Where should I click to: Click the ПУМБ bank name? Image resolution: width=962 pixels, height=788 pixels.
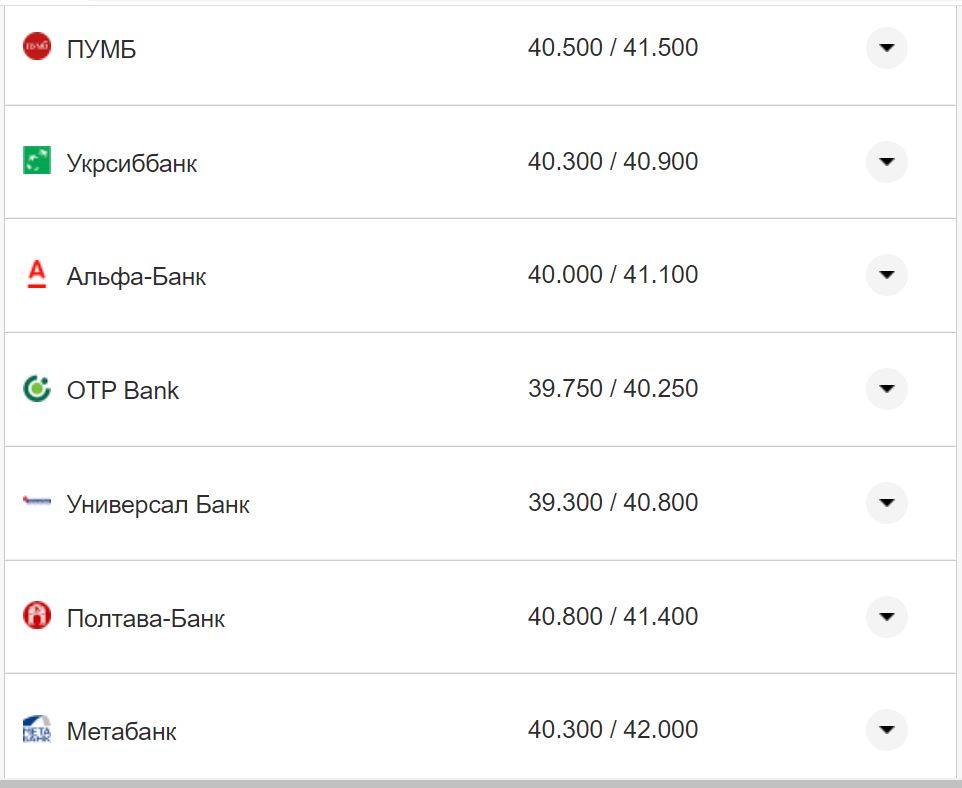pos(101,49)
